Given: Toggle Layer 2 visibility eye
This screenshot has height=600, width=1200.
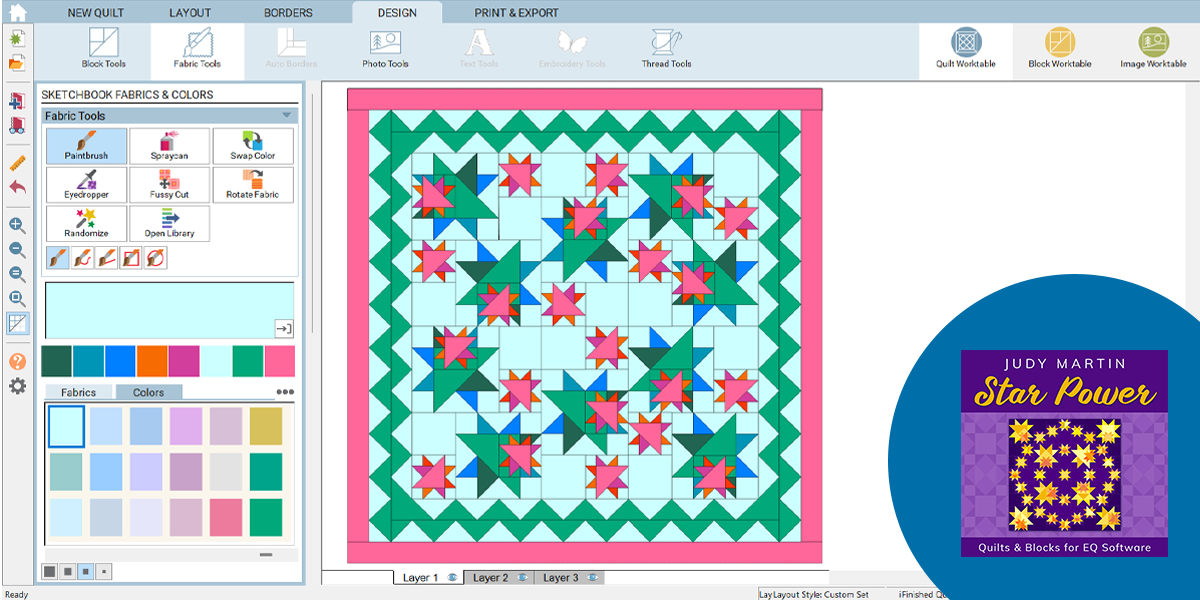Looking at the screenshot, I should [522, 578].
